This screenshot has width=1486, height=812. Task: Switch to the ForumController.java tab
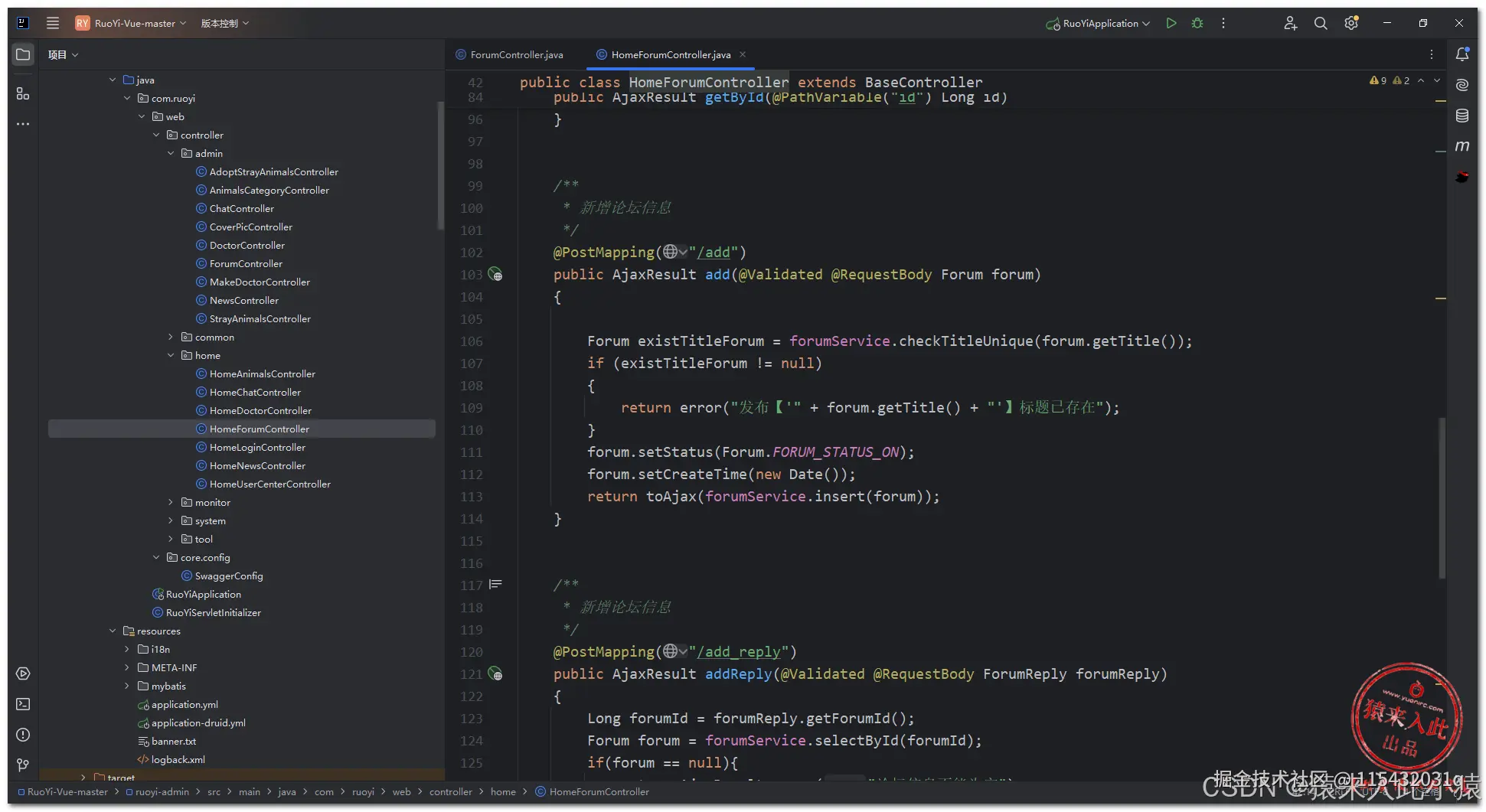(x=516, y=55)
